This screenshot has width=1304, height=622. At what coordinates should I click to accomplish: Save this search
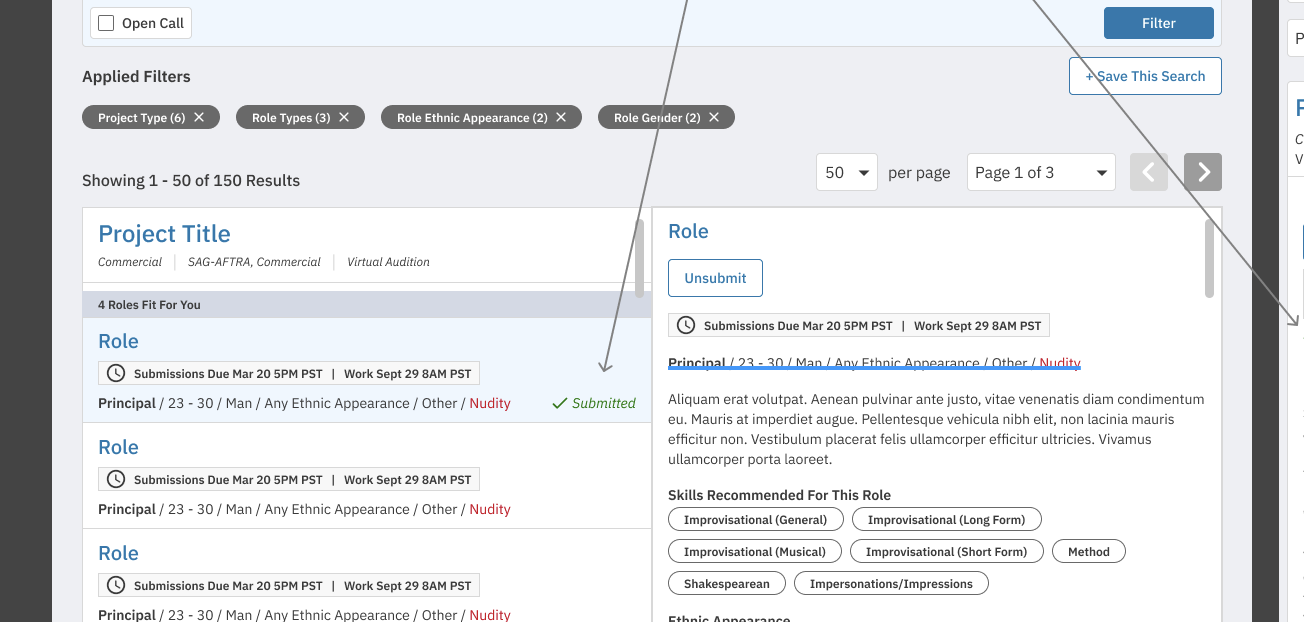click(1145, 76)
